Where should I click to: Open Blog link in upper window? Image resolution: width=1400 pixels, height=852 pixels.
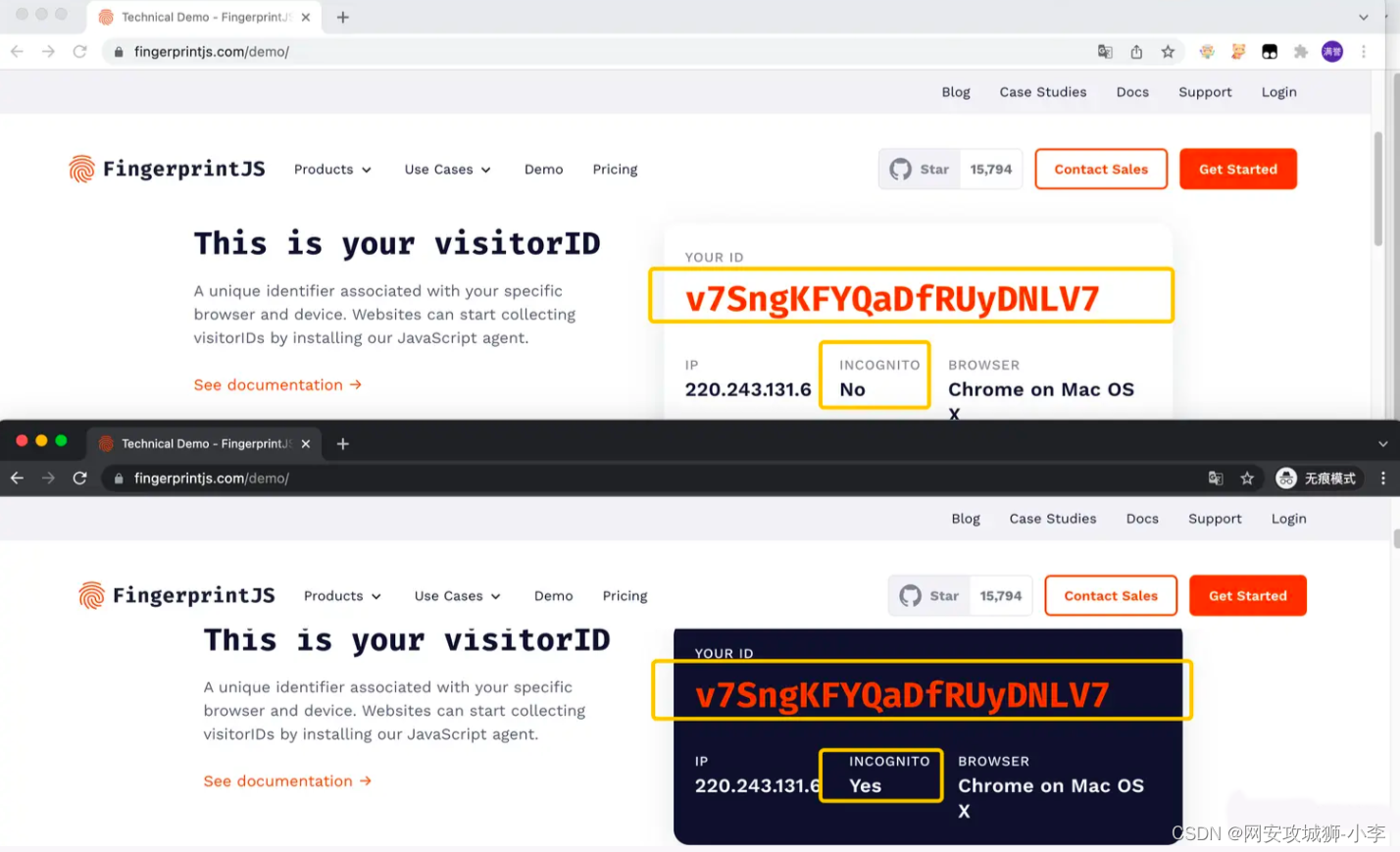tap(956, 92)
